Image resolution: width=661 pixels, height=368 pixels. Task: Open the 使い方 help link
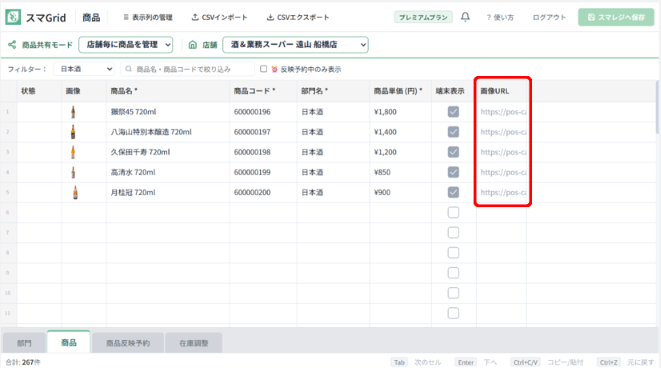(x=500, y=17)
